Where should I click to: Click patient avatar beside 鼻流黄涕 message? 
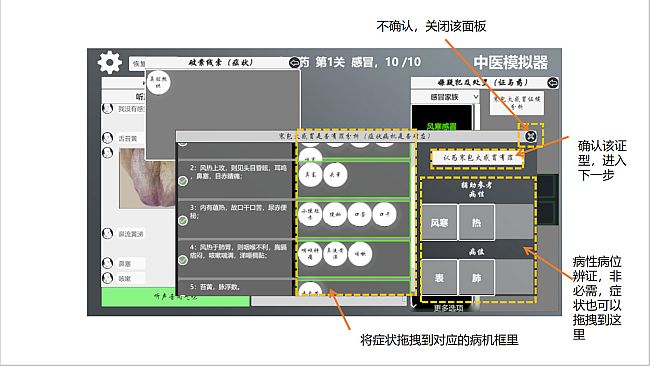tap(107, 233)
